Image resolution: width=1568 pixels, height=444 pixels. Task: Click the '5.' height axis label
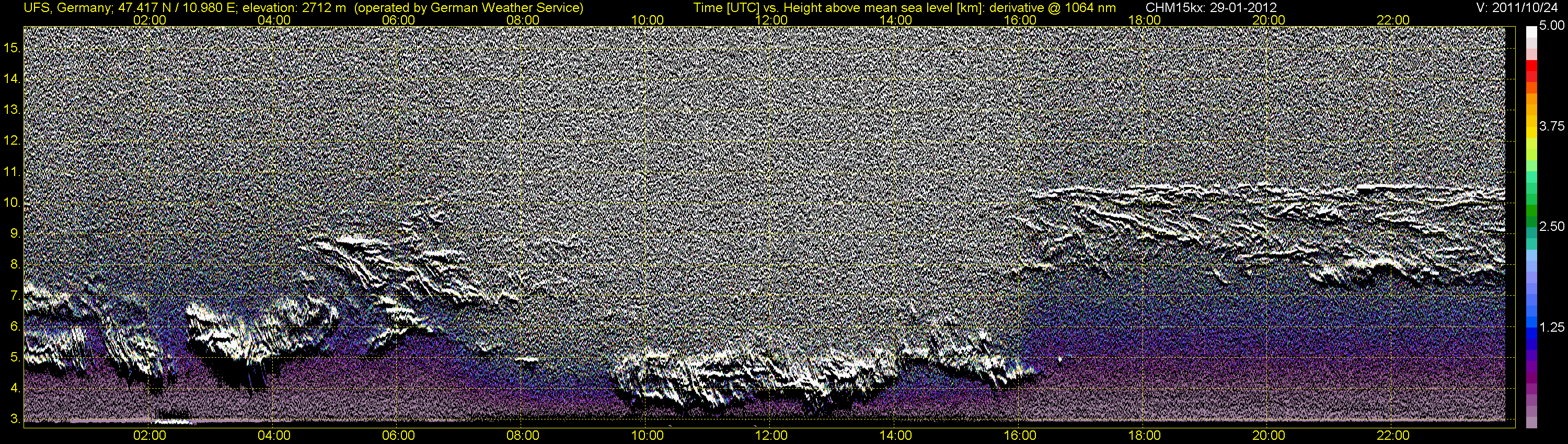[15, 358]
